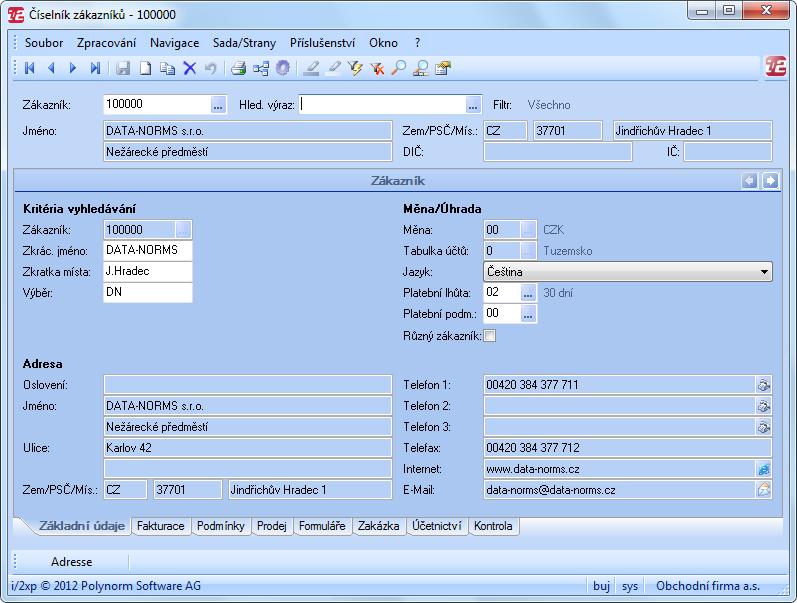Open the Zpracování menu
The width and height of the screenshot is (797, 603).
coord(107,43)
